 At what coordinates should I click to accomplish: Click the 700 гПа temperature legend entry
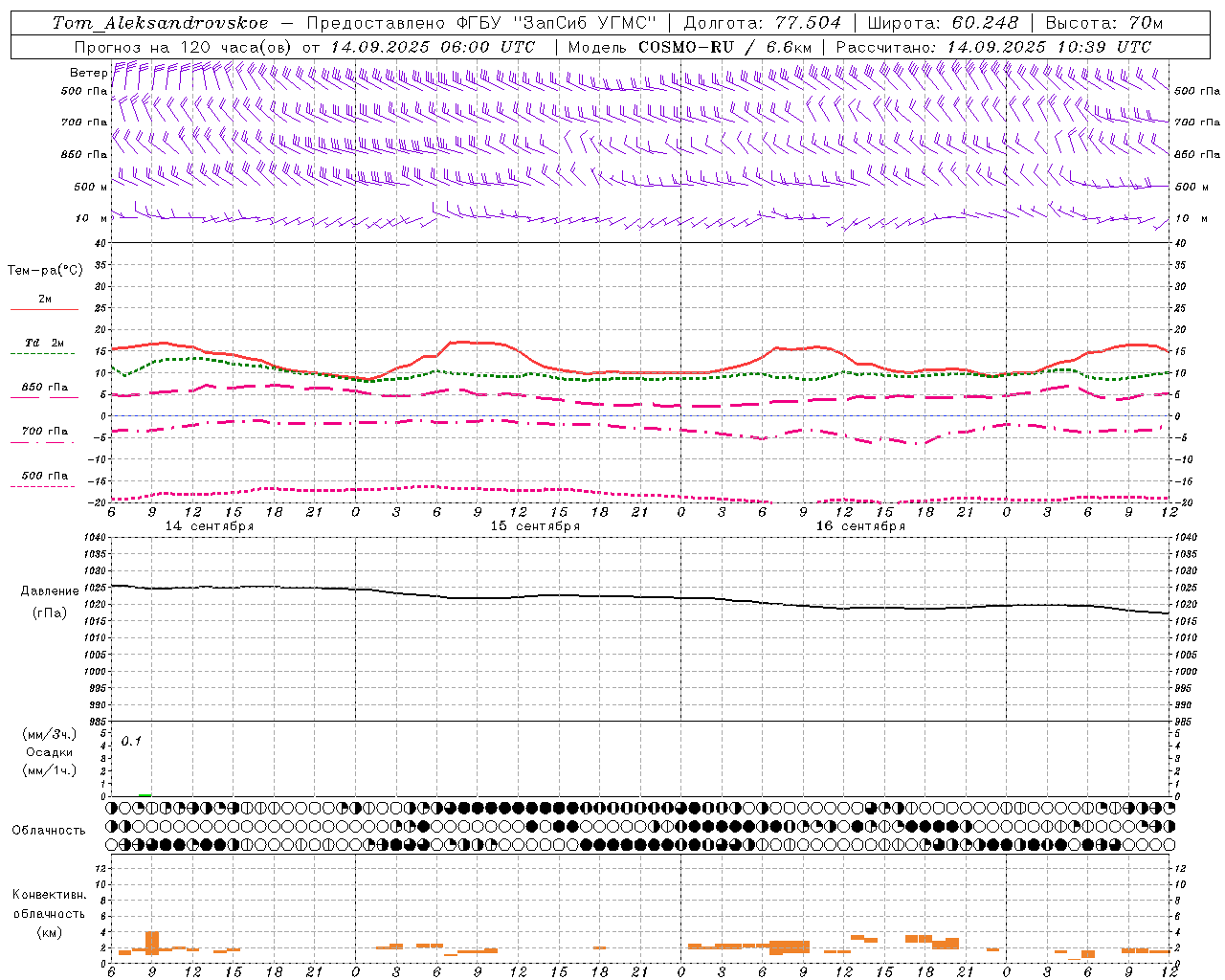pos(45,431)
